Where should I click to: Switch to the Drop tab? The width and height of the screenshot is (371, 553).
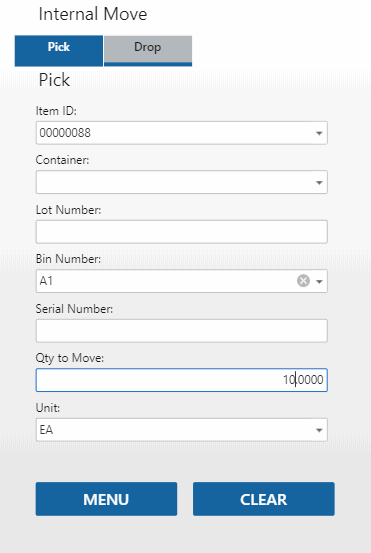click(x=148, y=51)
